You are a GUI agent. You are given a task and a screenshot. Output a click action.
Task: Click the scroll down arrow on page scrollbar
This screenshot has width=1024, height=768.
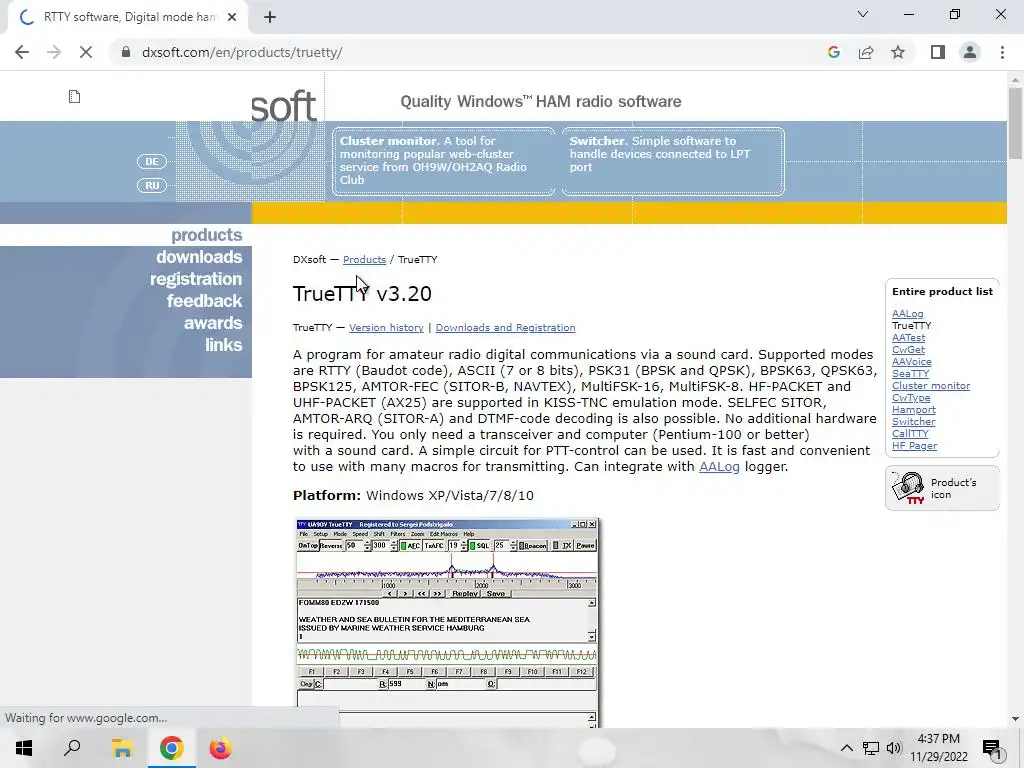point(1015,719)
